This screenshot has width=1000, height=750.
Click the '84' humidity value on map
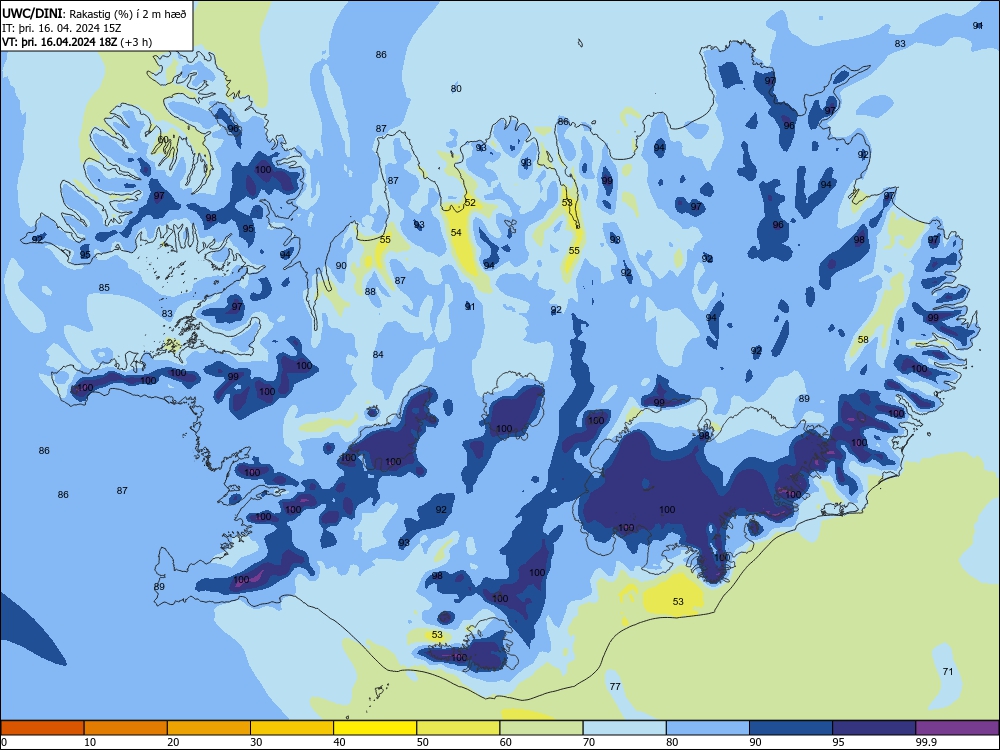coord(378,354)
